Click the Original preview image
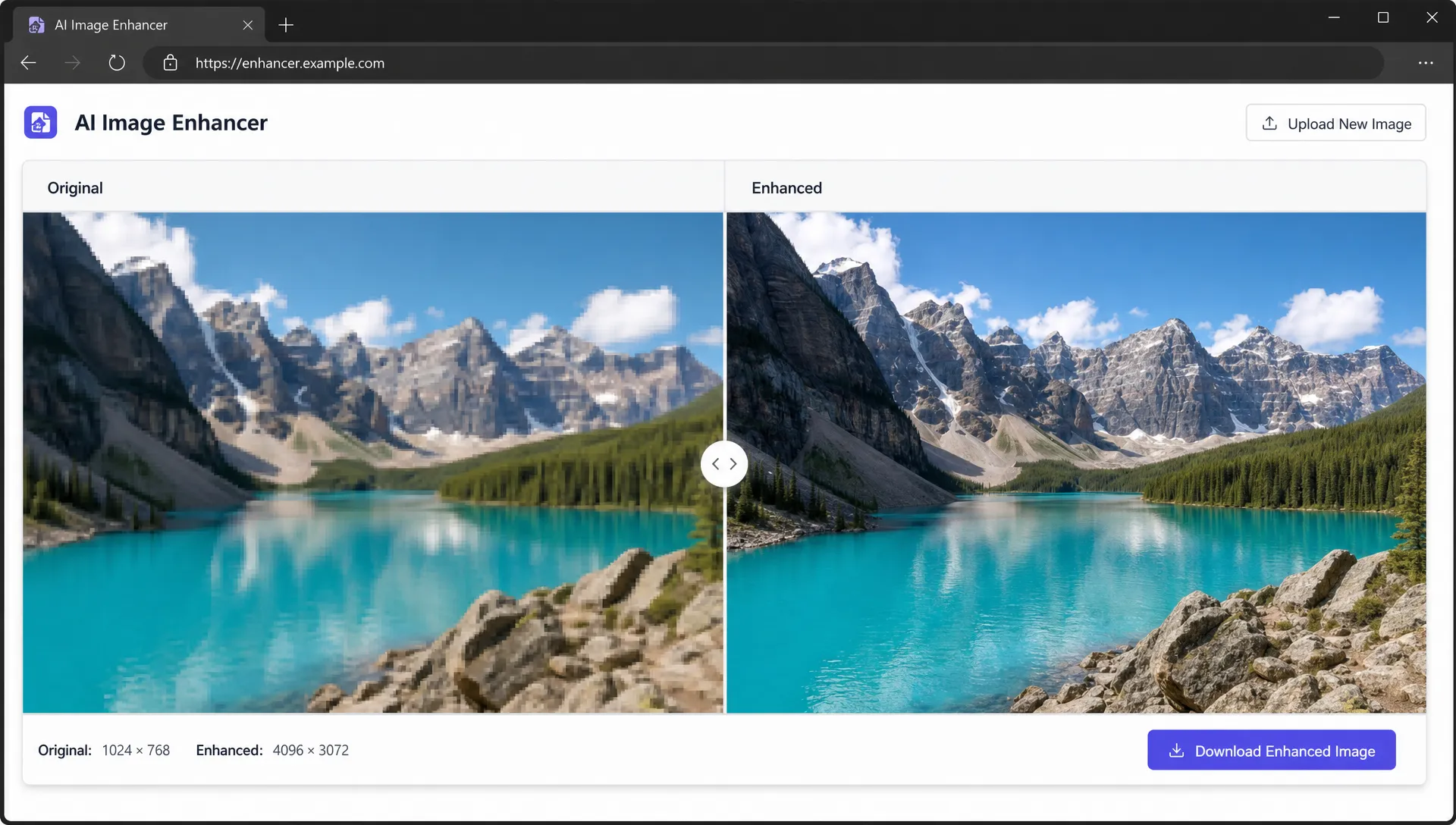The width and height of the screenshot is (1456, 825). coord(373,463)
